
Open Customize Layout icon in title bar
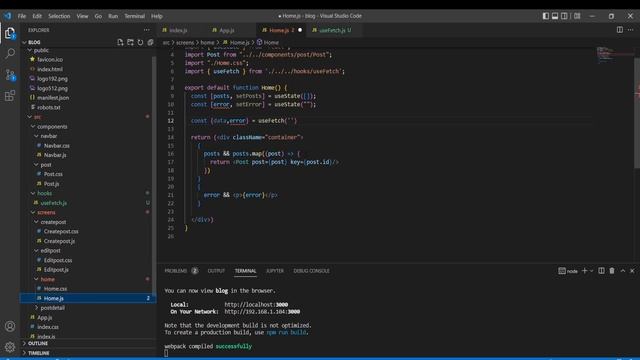577,16
